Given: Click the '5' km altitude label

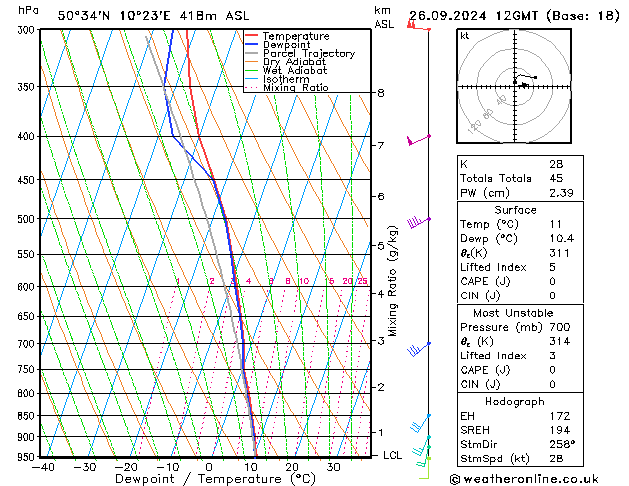Looking at the screenshot, I should [381, 245].
